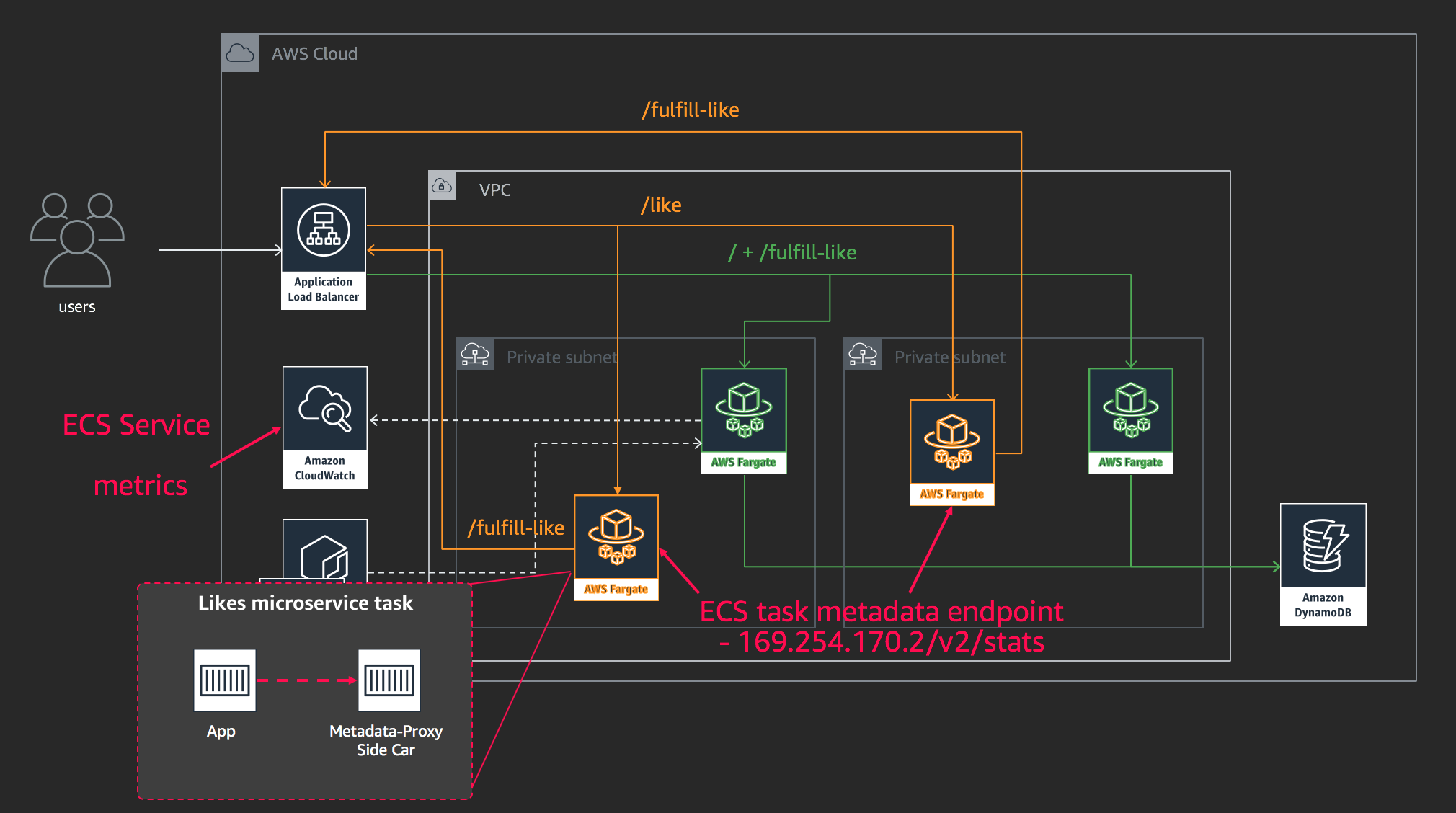1456x813 pixels.
Task: Click the 'Metadata-Proxy Side Car' label
Action: [x=386, y=740]
